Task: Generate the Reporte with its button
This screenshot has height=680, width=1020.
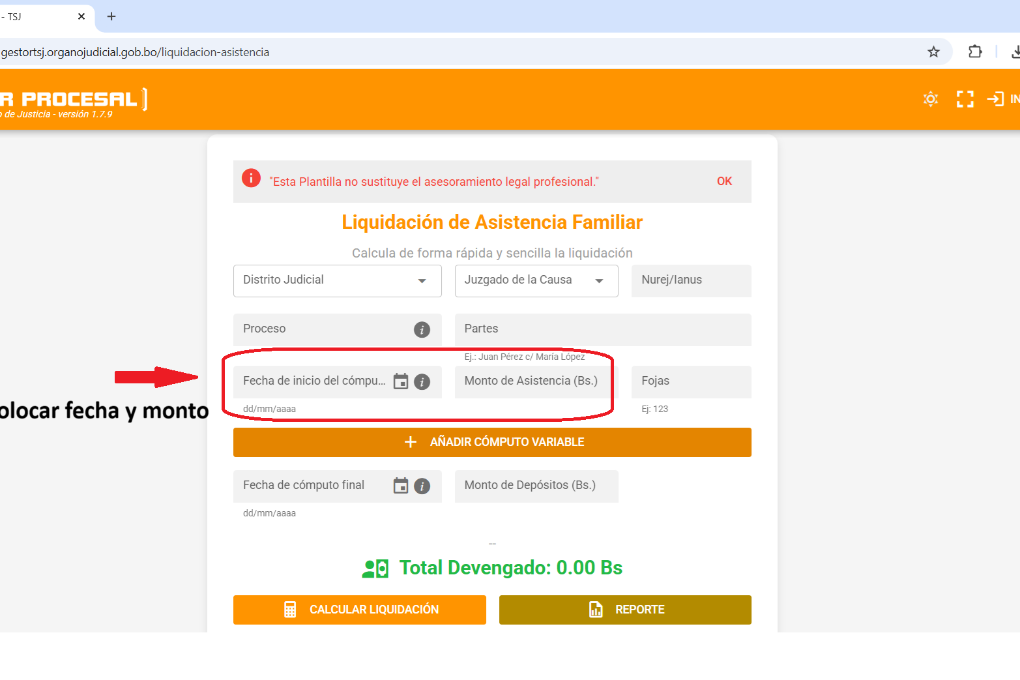Action: (625, 610)
